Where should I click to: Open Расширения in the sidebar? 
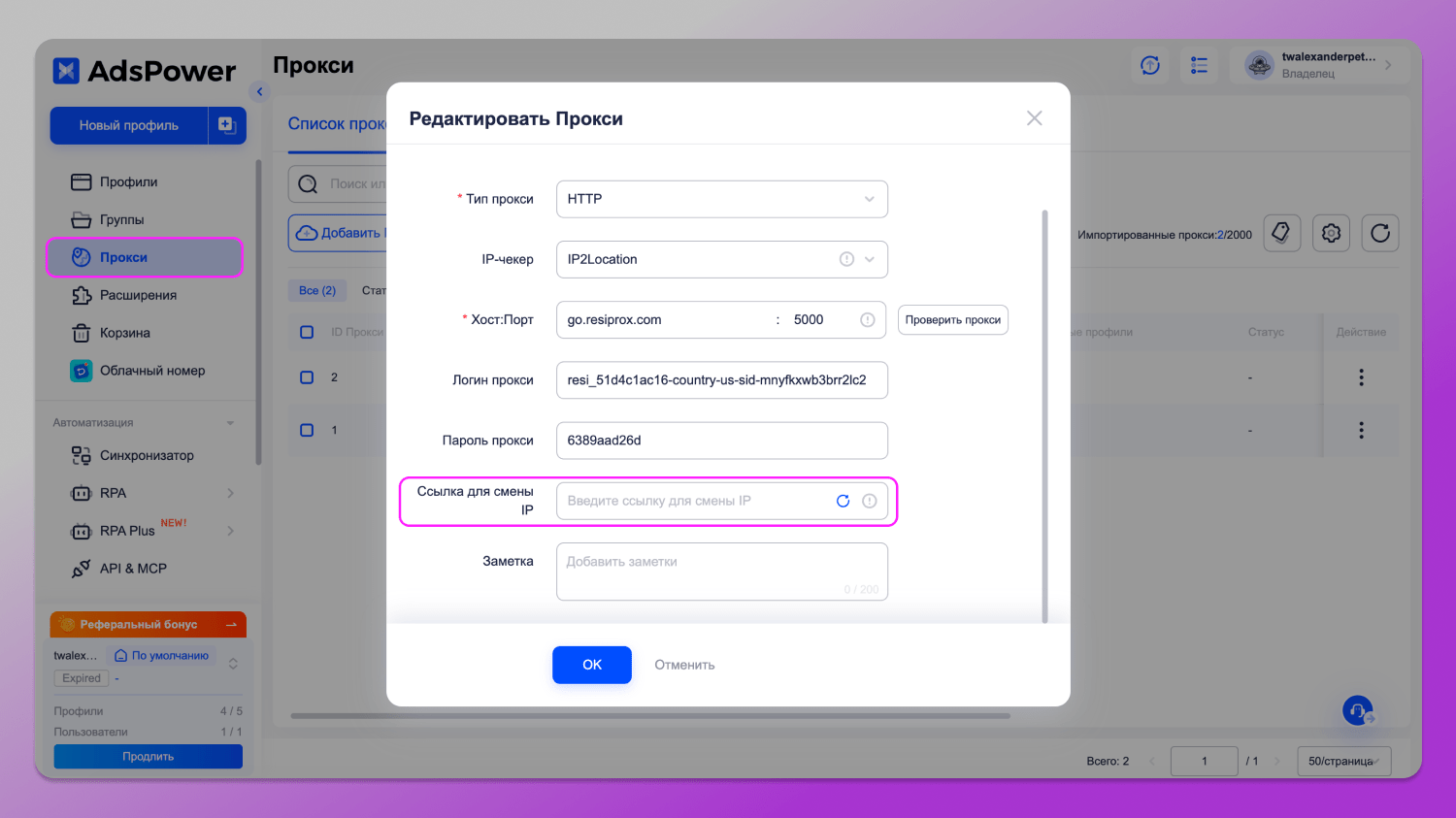pos(138,295)
